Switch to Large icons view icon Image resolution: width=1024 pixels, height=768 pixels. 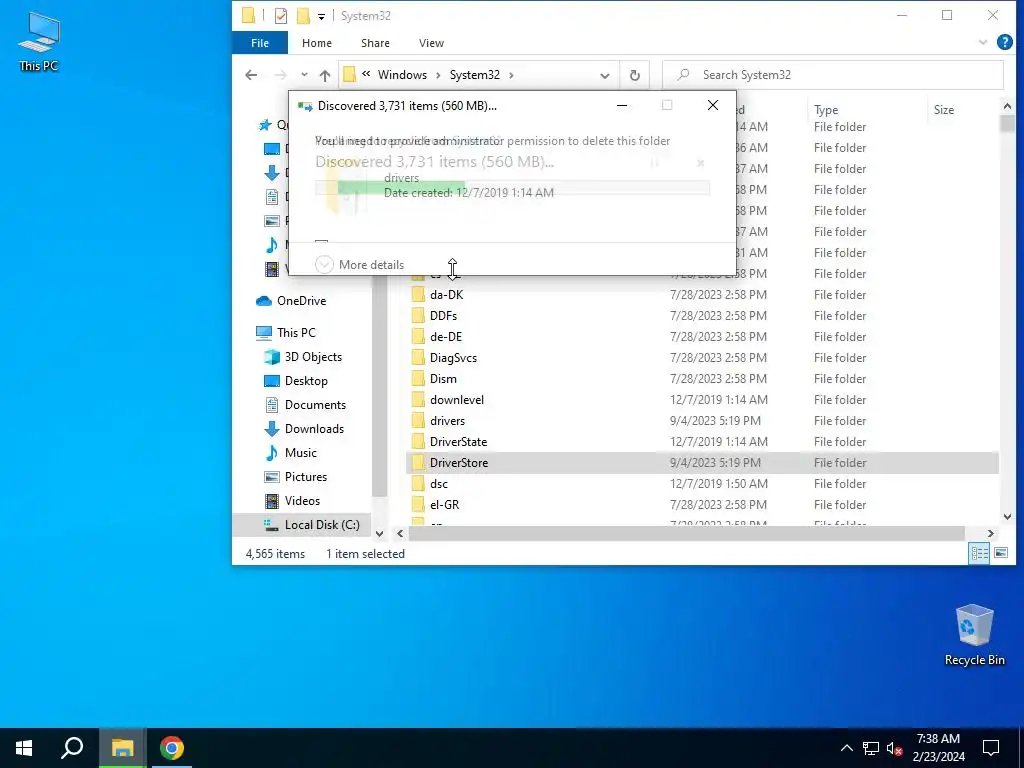tap(1000, 554)
